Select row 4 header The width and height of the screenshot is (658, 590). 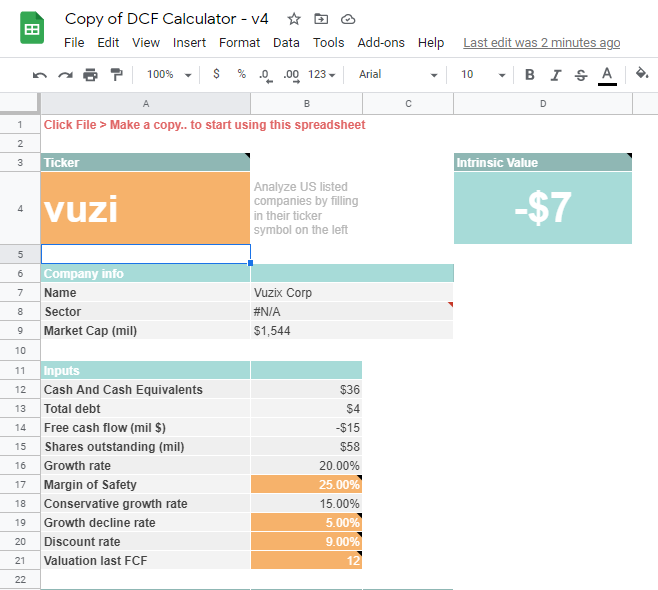pyautogui.click(x=20, y=209)
